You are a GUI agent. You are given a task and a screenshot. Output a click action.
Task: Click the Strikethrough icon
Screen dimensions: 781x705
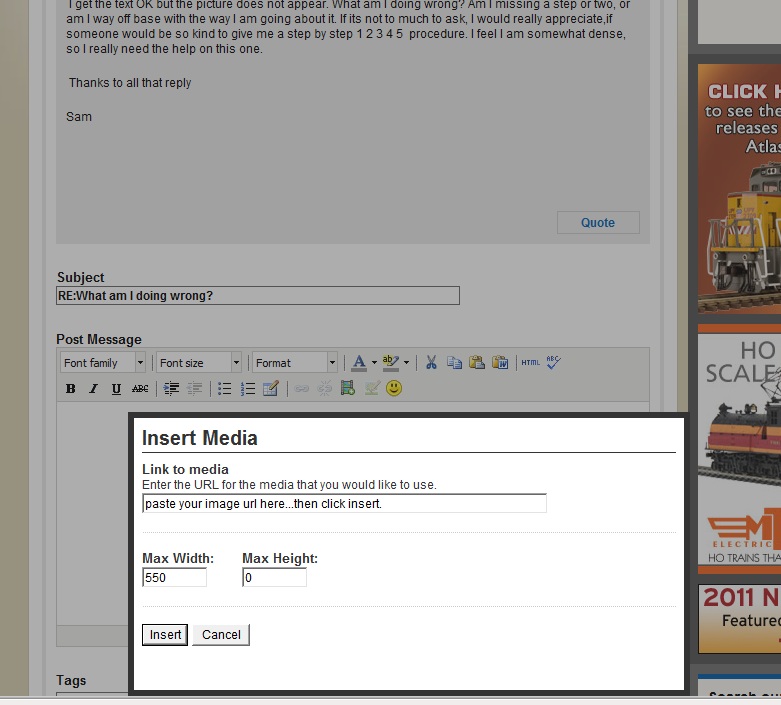pyautogui.click(x=140, y=389)
